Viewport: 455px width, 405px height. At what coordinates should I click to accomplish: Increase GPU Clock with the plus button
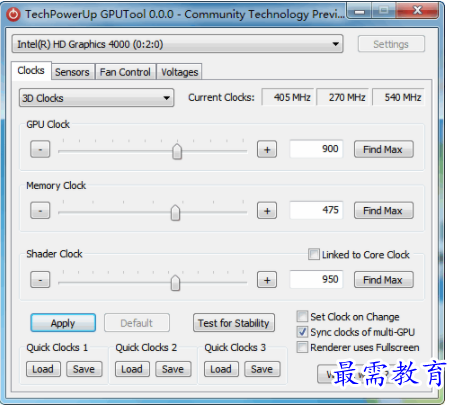pos(267,149)
